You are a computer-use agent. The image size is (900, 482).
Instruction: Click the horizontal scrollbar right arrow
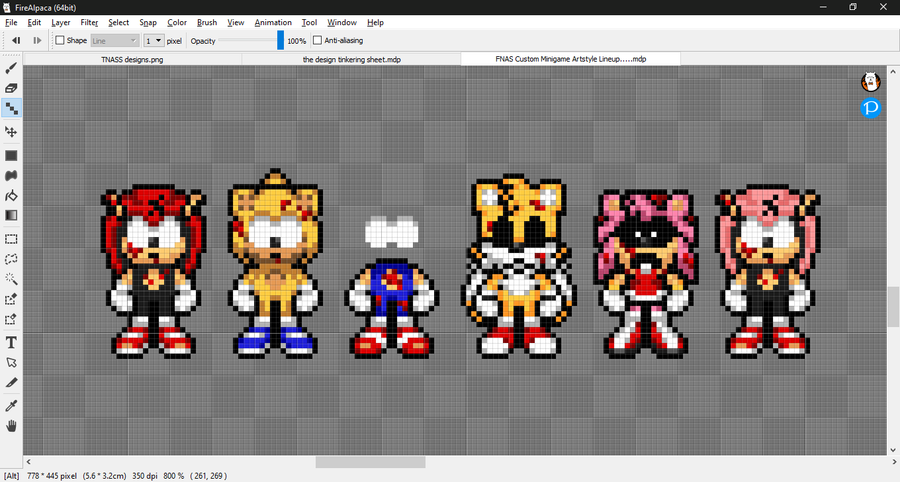point(894,462)
